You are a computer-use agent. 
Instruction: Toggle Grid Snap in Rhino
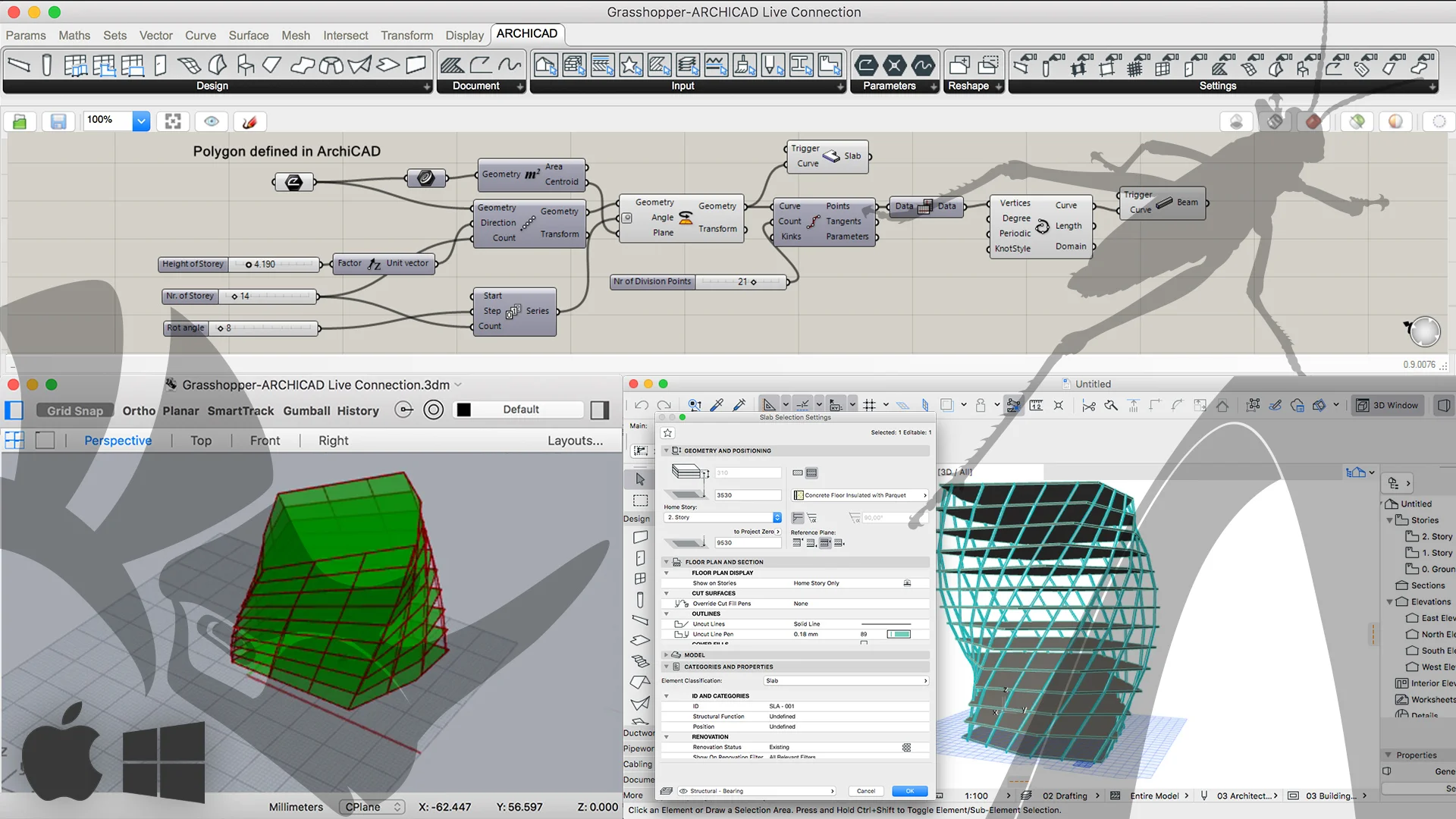point(74,410)
